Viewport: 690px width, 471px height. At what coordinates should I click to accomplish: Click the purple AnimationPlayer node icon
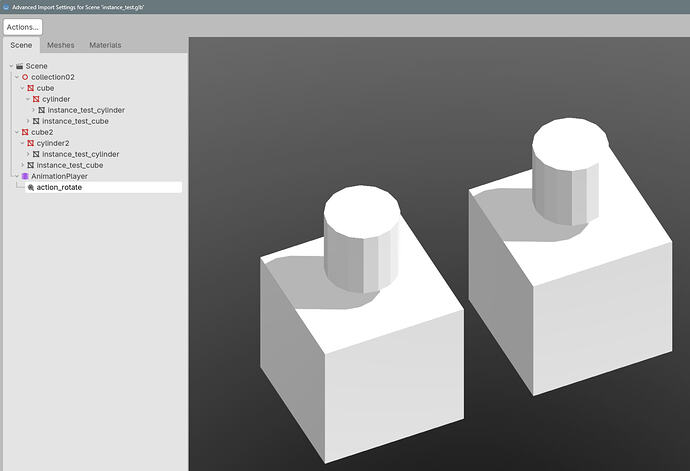[25, 176]
